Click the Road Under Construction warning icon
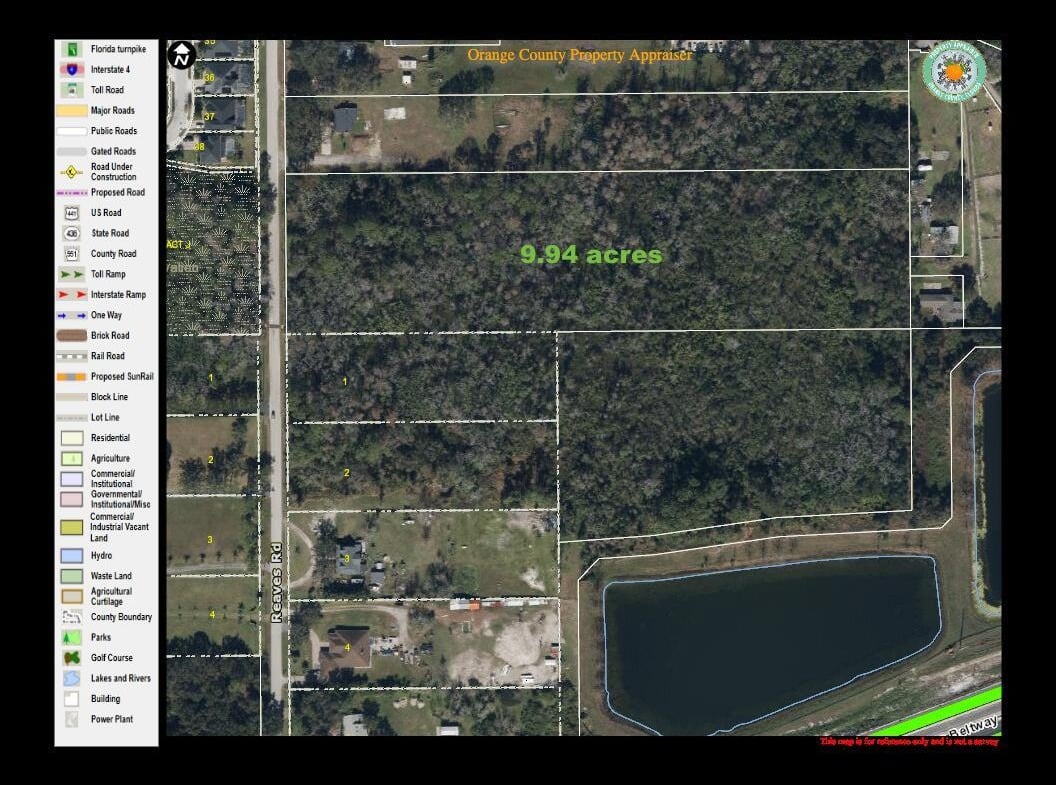The height and width of the screenshot is (785, 1056). [71, 172]
